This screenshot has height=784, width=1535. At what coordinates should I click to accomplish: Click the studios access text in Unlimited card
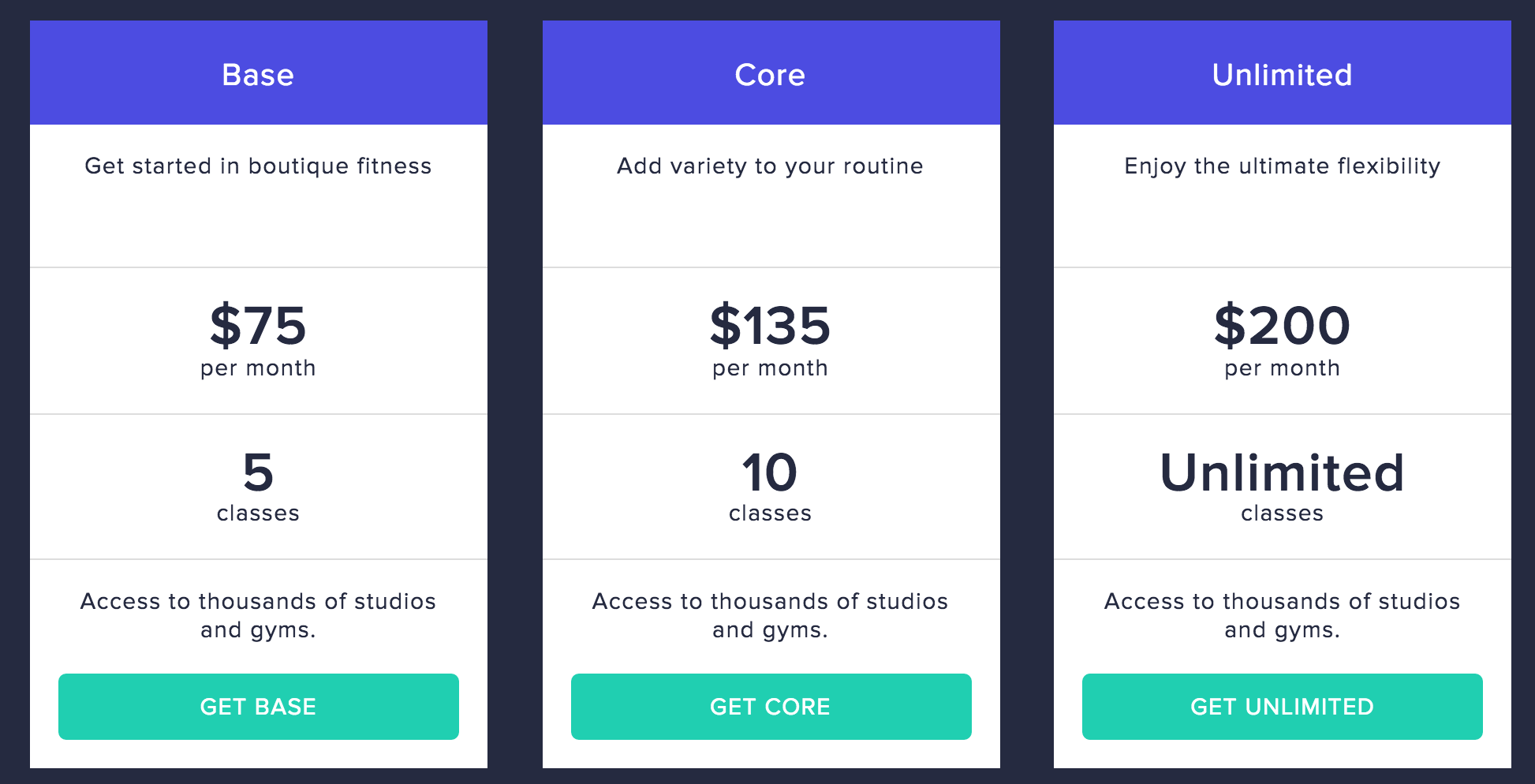tap(1282, 615)
